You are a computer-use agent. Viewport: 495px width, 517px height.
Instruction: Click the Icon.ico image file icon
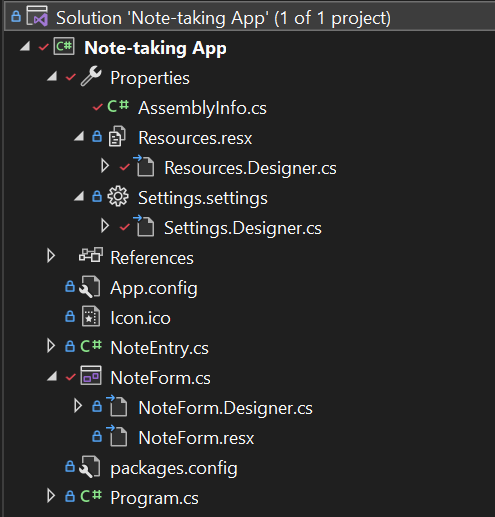pos(91,316)
